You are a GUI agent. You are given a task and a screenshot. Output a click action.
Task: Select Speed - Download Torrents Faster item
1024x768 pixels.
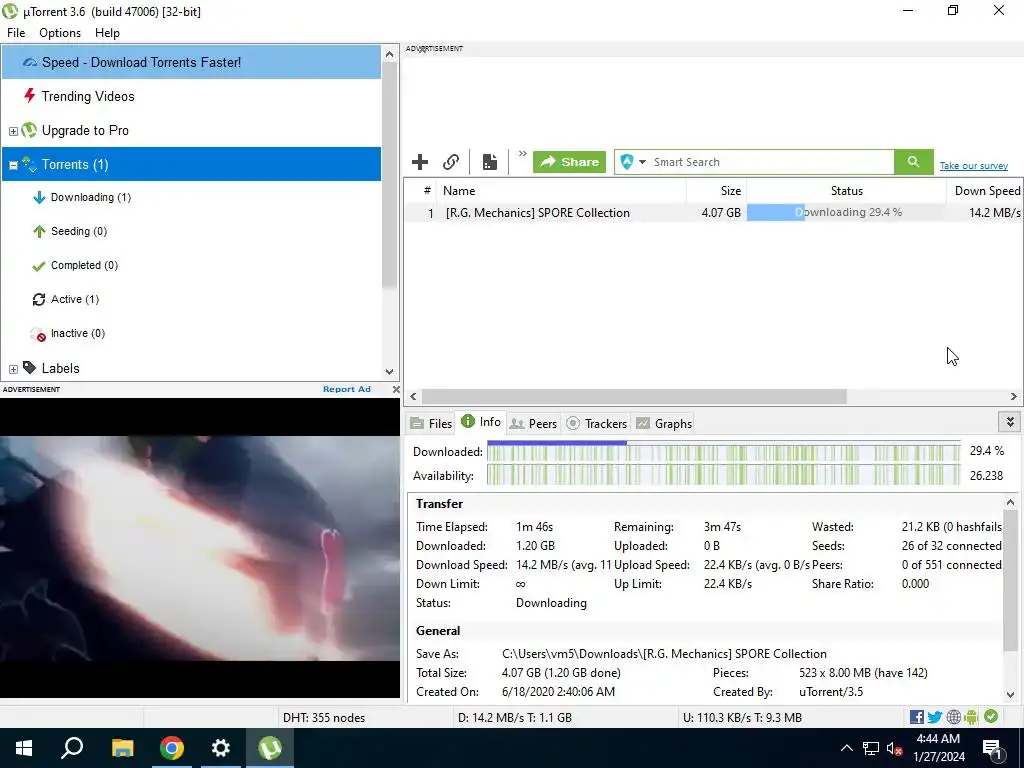[x=191, y=63]
